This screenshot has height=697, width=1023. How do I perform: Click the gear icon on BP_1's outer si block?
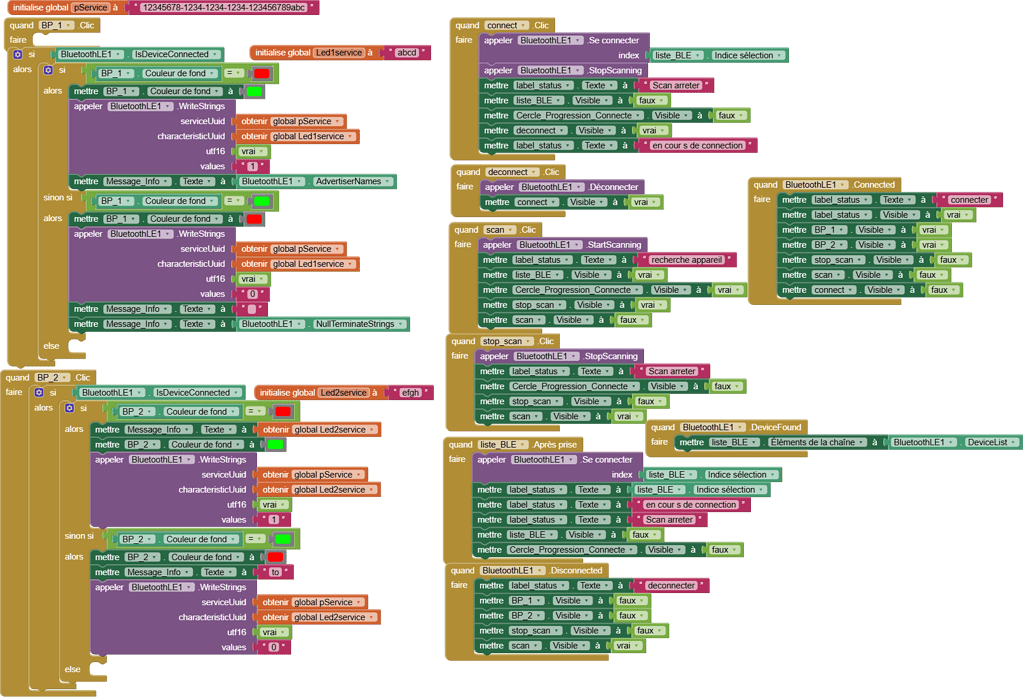click(18, 55)
